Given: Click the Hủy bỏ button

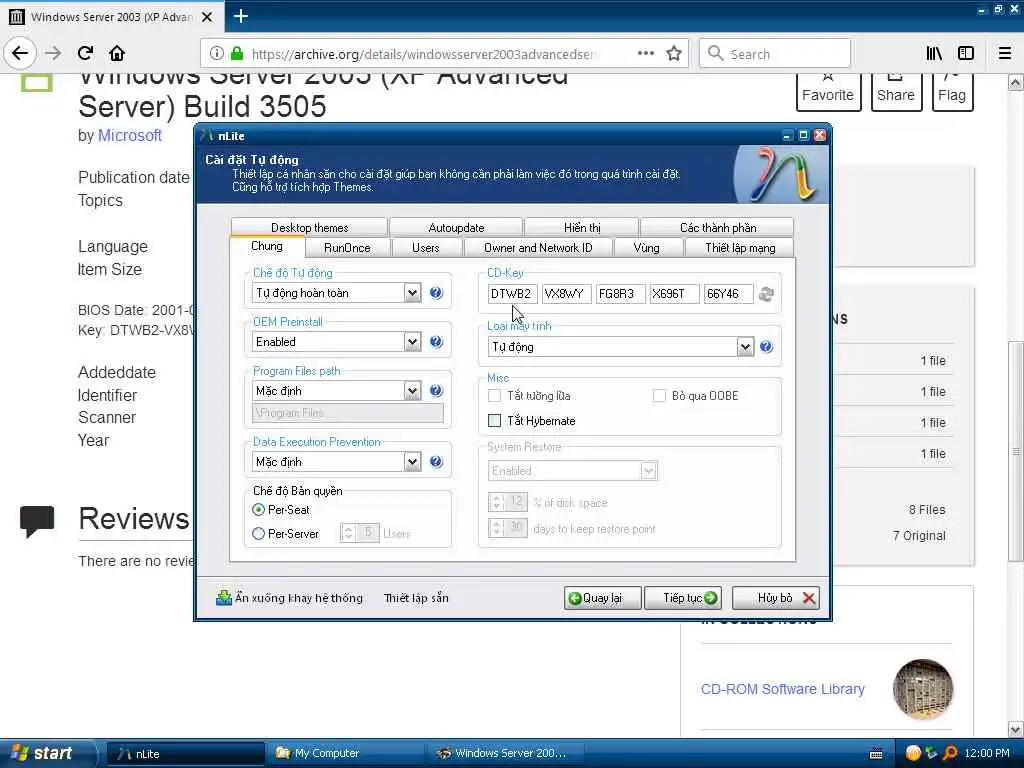Looking at the screenshot, I should [776, 598].
